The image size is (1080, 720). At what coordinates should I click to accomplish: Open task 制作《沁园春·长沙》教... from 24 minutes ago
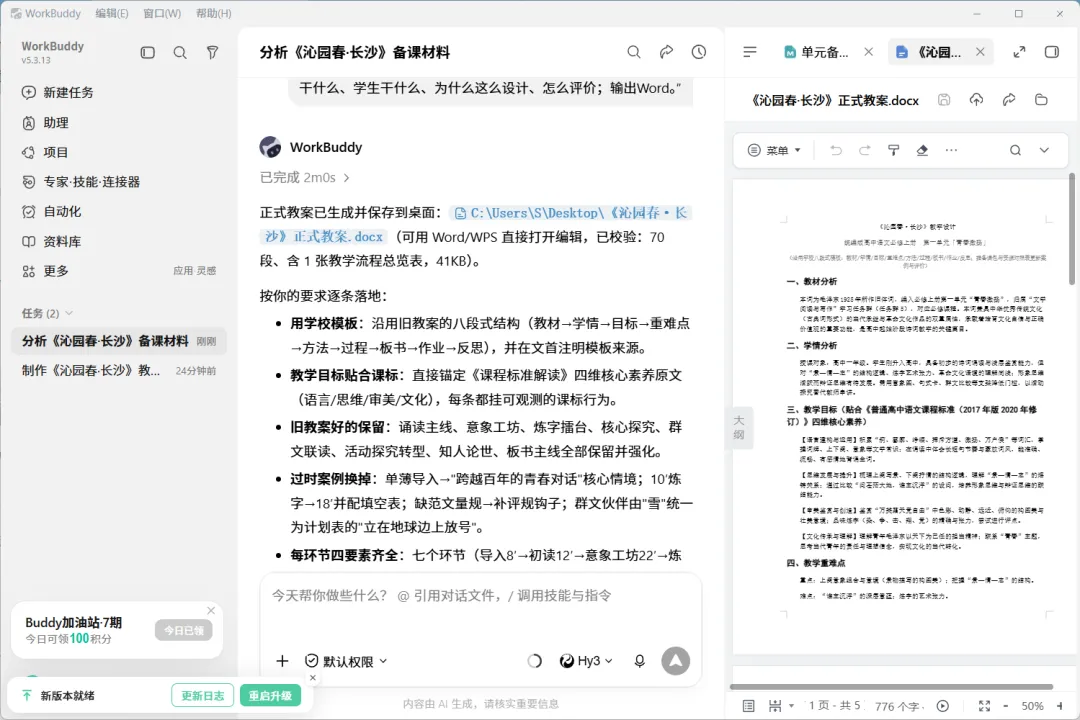pos(118,371)
